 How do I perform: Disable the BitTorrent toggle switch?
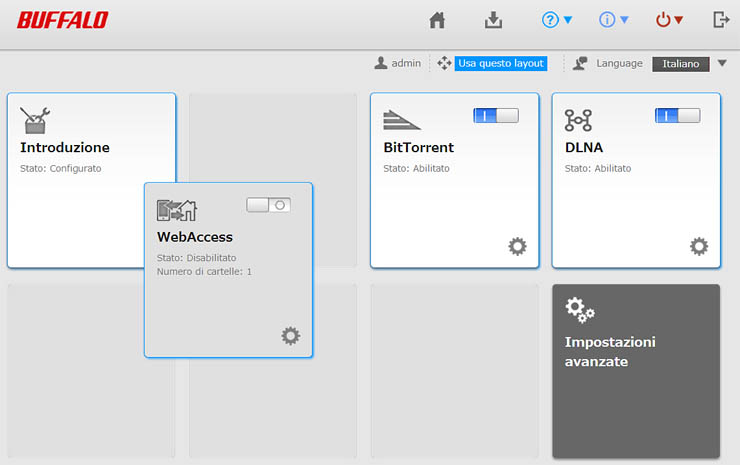[x=496, y=116]
